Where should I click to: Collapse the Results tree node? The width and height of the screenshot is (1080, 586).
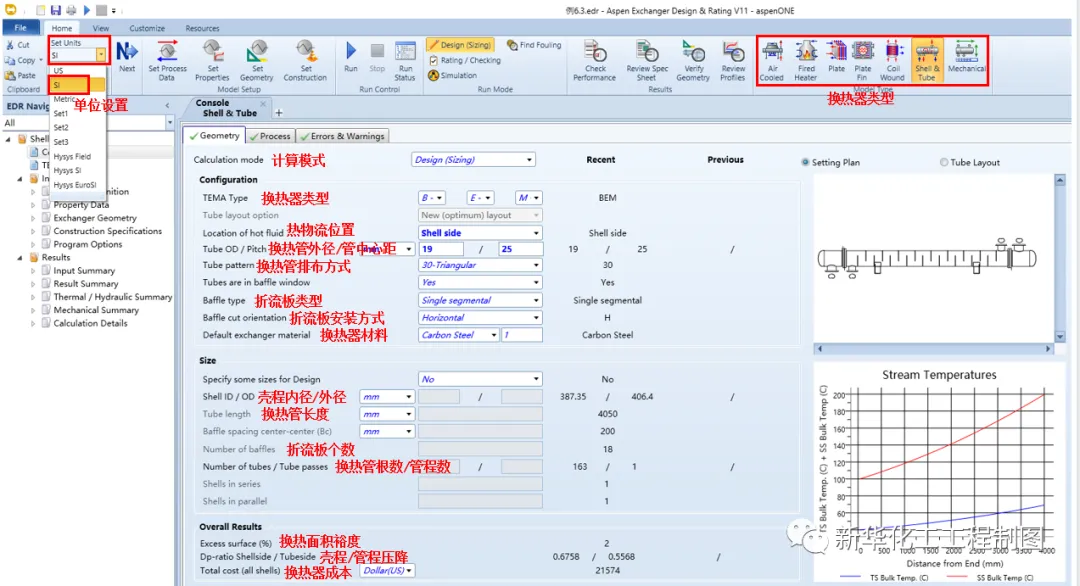click(x=19, y=258)
